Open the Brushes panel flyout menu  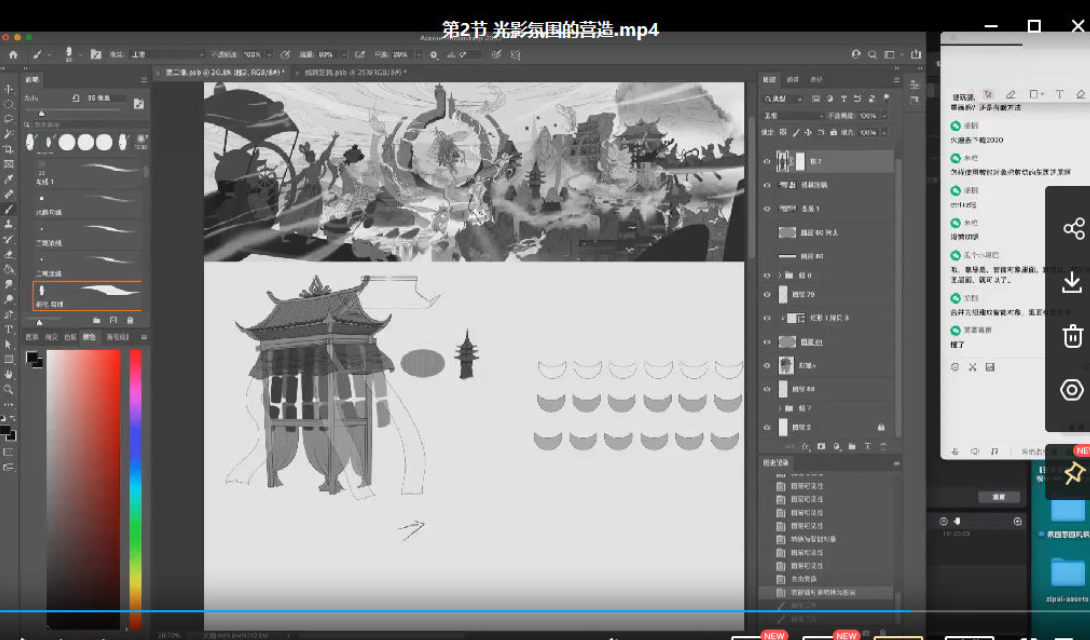pos(144,80)
